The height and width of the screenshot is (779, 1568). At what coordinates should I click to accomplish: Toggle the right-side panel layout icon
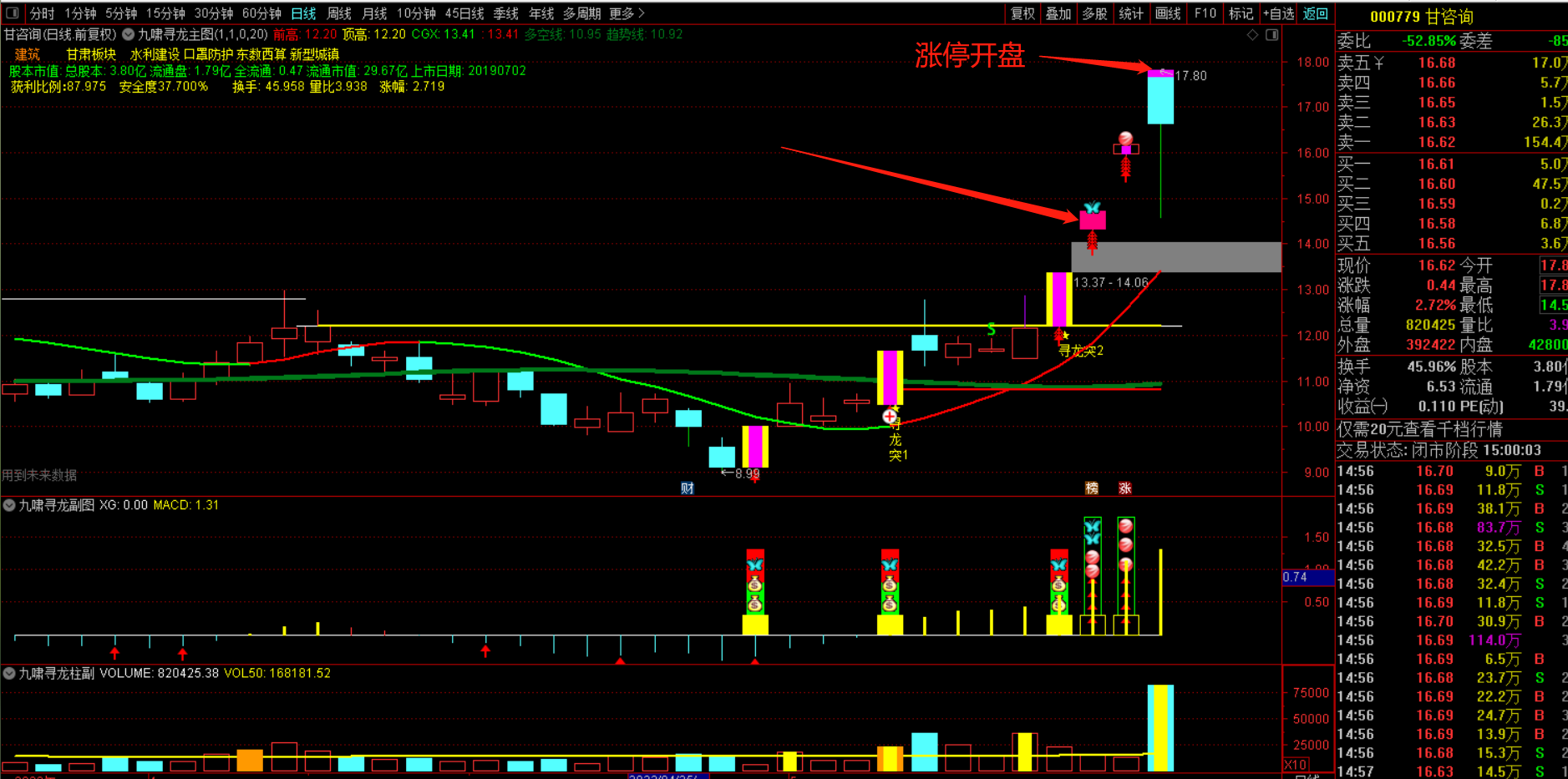point(1271,34)
